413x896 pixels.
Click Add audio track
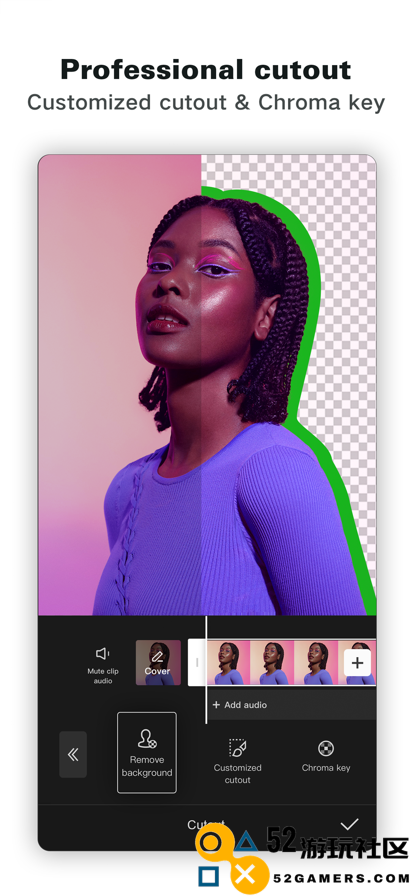240,705
